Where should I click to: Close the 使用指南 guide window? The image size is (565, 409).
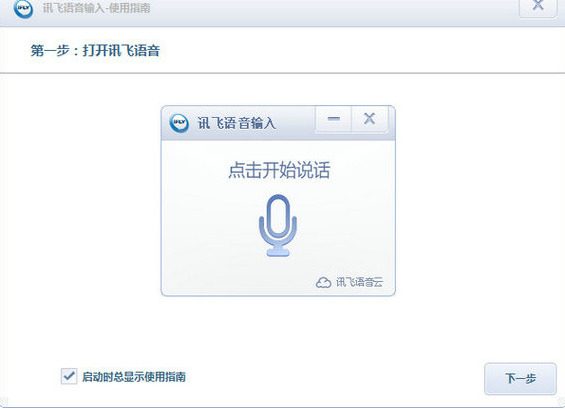pyautogui.click(x=538, y=6)
